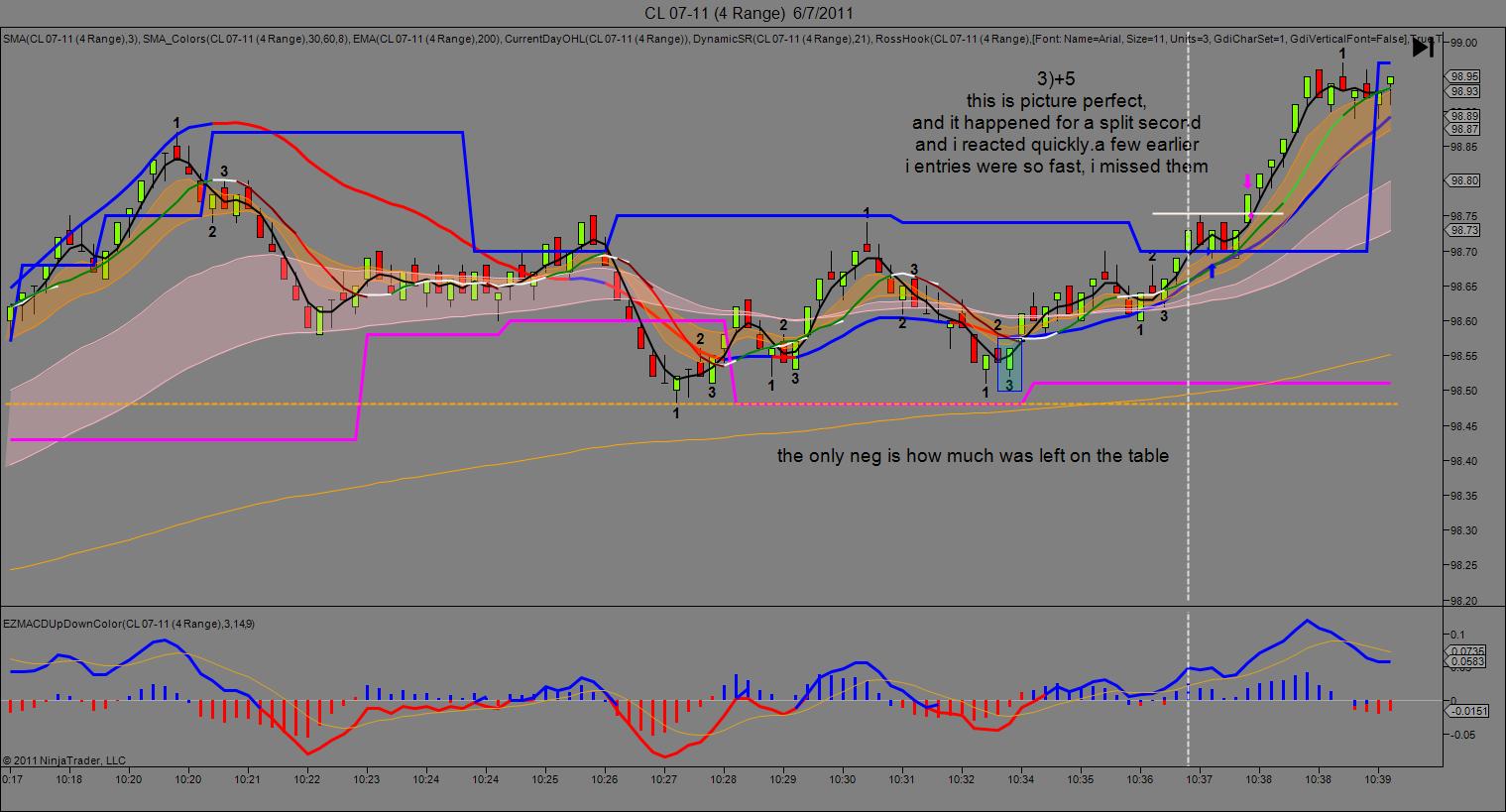Image resolution: width=1506 pixels, height=812 pixels.
Task: Click the 98.93 price marker
Action: coord(1464,91)
